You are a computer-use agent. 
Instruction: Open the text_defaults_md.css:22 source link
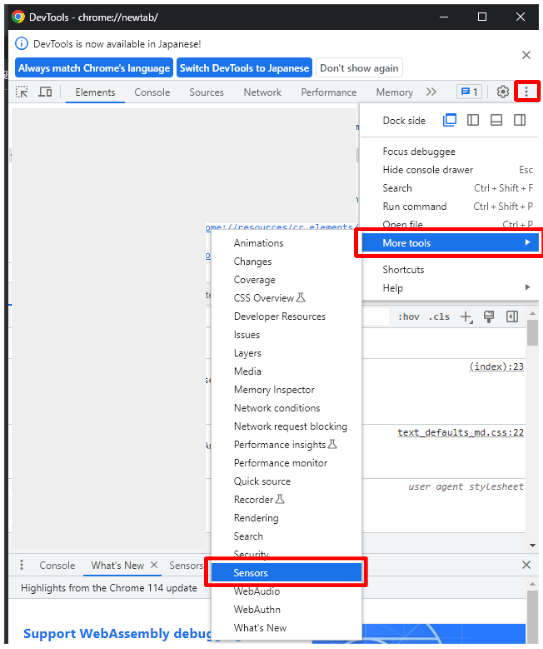click(x=460, y=433)
